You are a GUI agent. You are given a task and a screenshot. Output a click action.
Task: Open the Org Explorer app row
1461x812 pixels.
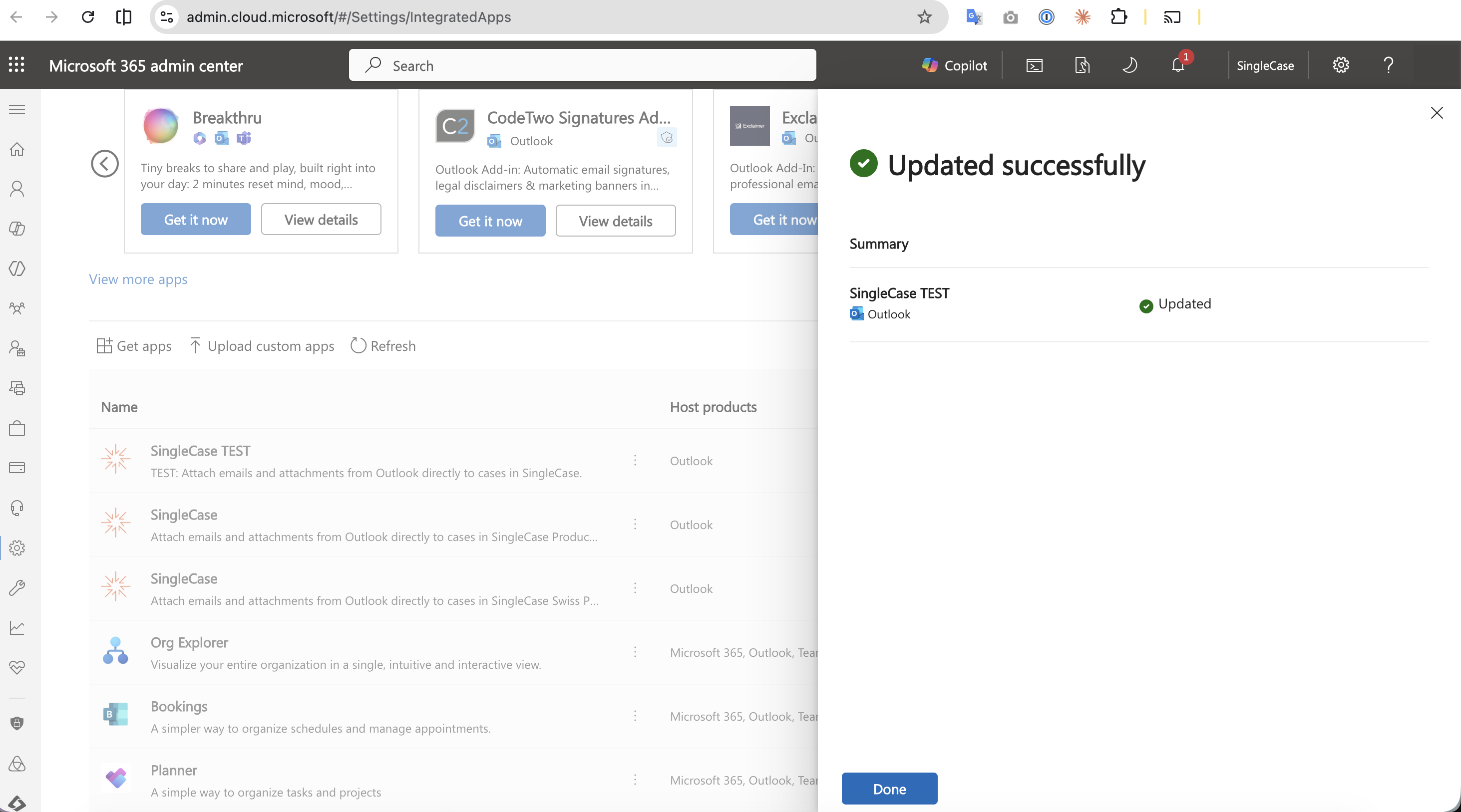pyautogui.click(x=453, y=653)
